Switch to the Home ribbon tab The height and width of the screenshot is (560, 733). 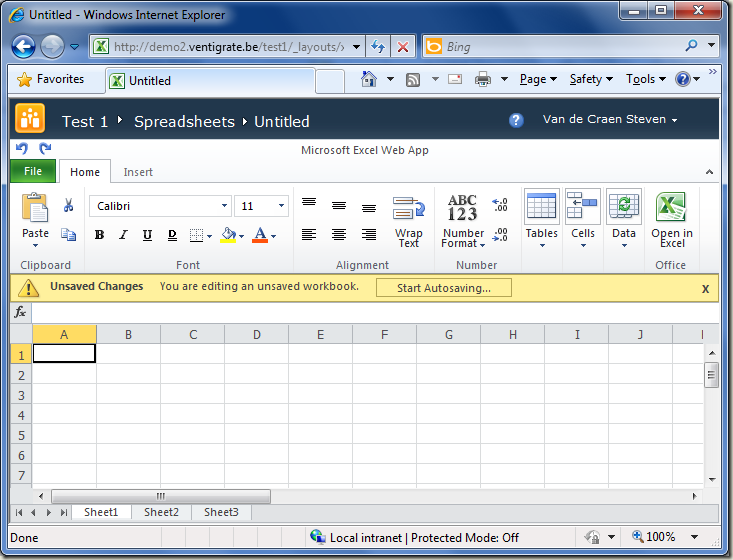coord(85,172)
